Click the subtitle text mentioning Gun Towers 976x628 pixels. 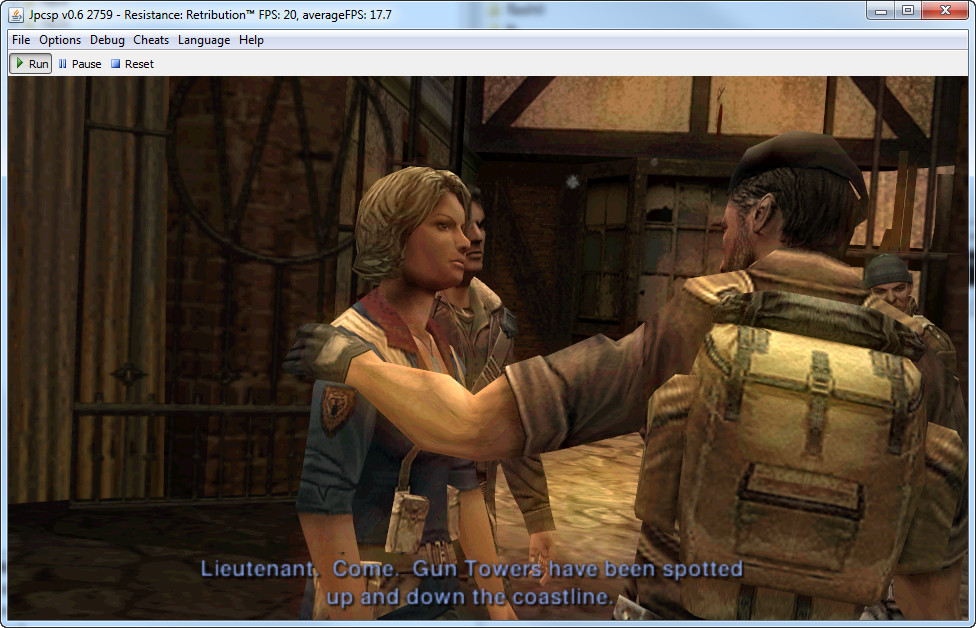pyautogui.click(x=471, y=582)
